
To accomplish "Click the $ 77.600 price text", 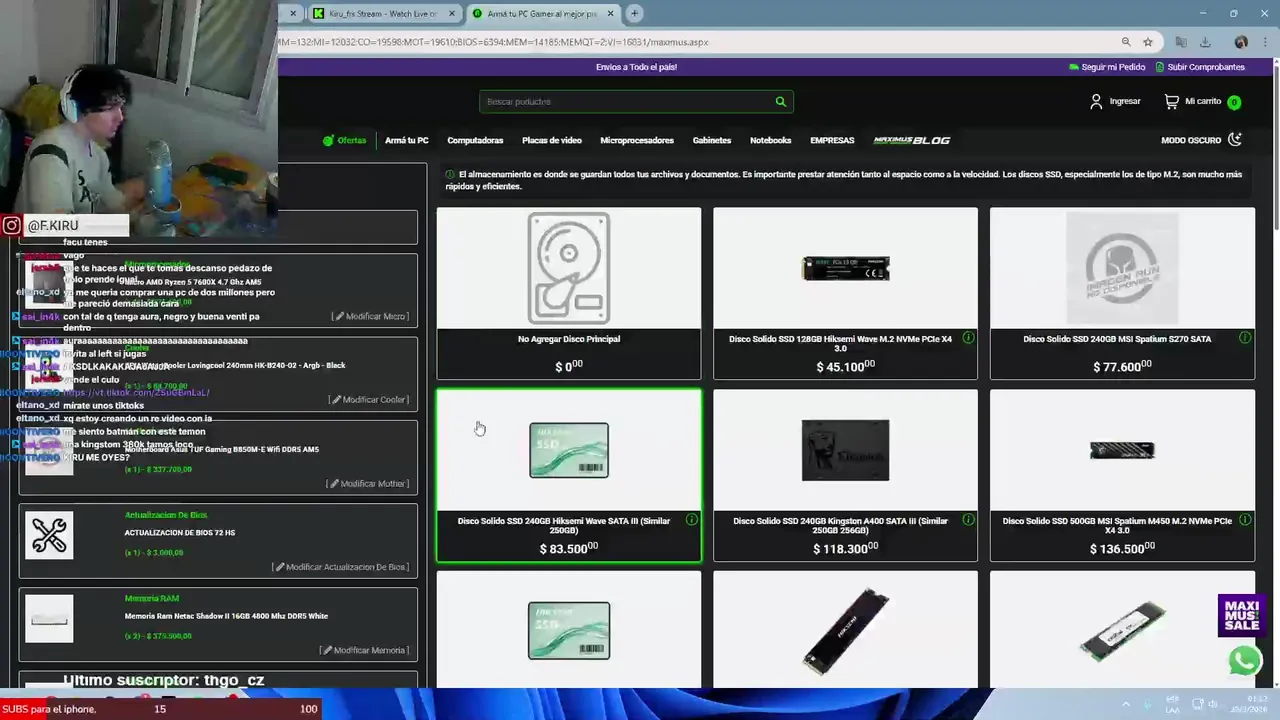I will click(x=1122, y=366).
